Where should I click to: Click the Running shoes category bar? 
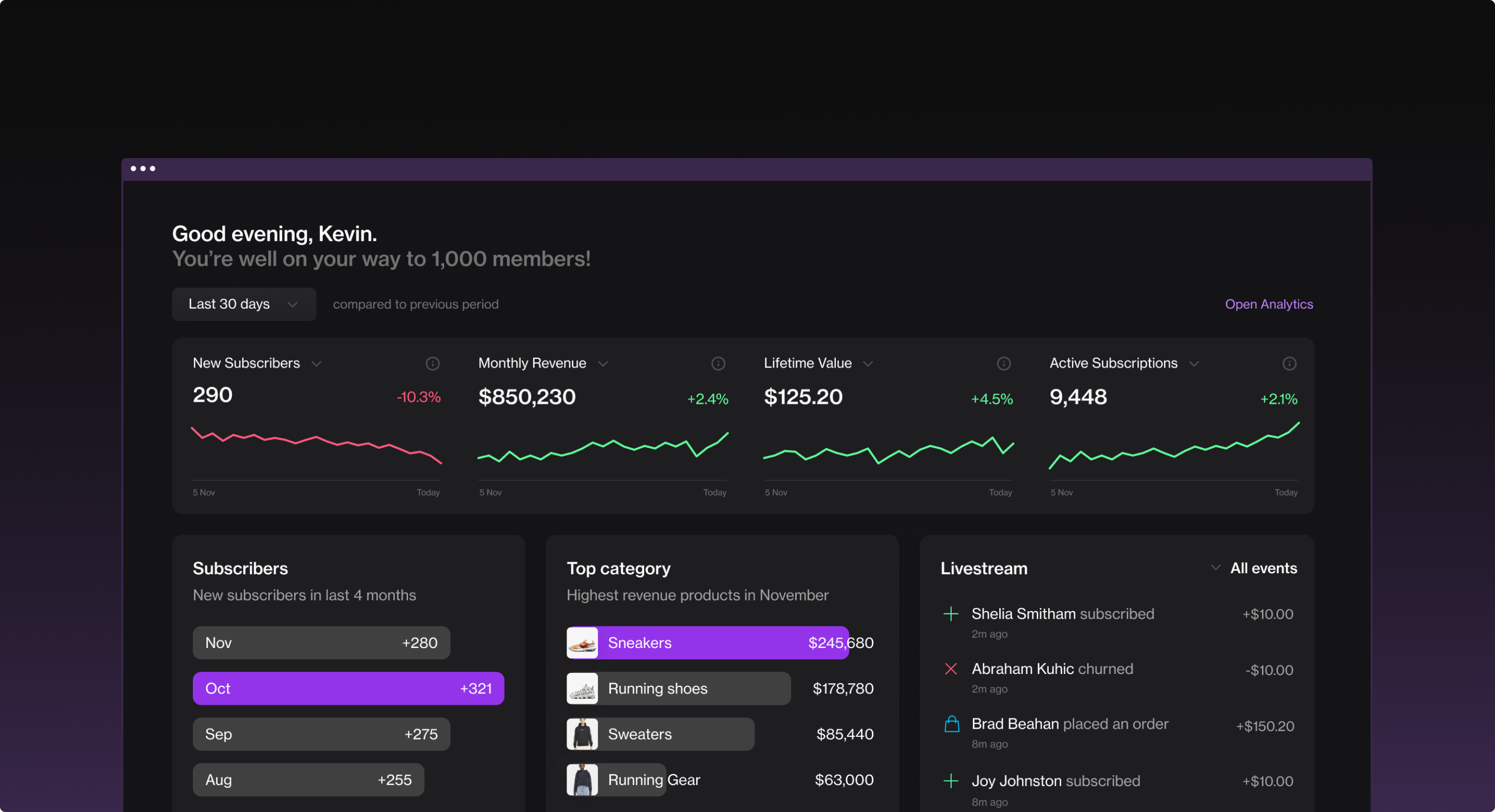(x=678, y=689)
